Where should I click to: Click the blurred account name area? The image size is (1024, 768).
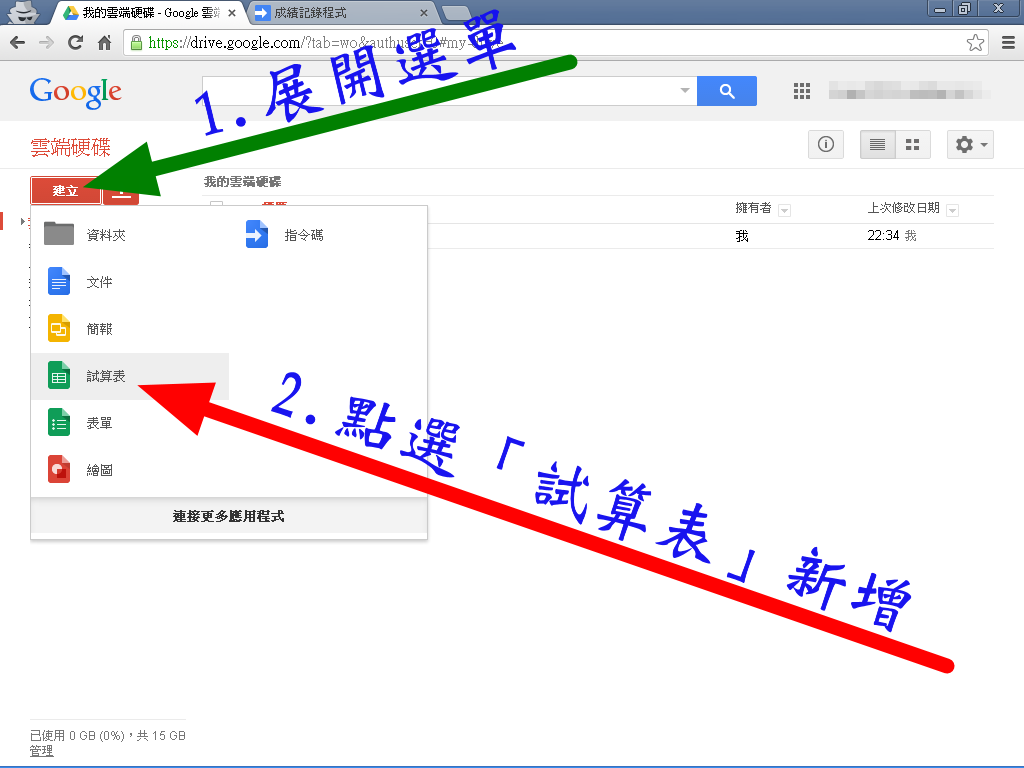[910, 91]
